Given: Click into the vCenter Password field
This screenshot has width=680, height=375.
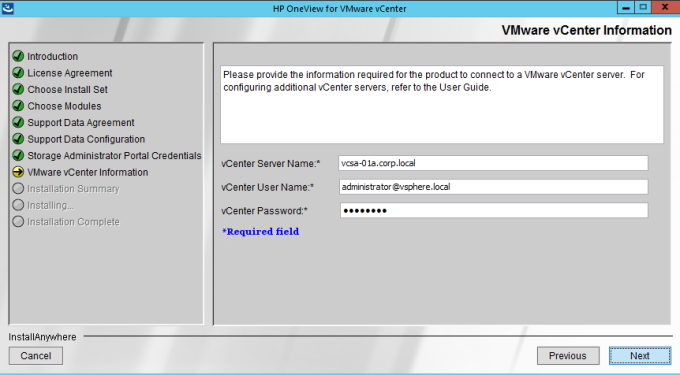Looking at the screenshot, I should tap(494, 211).
